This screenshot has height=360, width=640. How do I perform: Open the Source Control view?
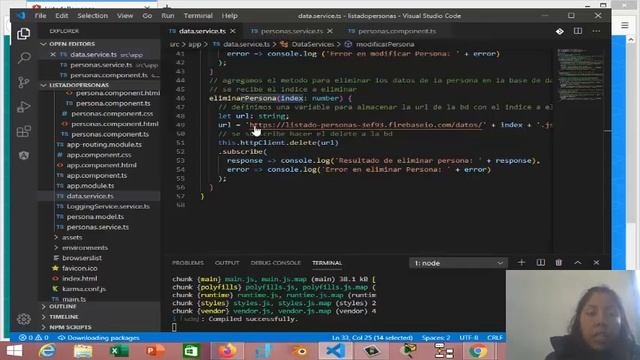(24, 82)
